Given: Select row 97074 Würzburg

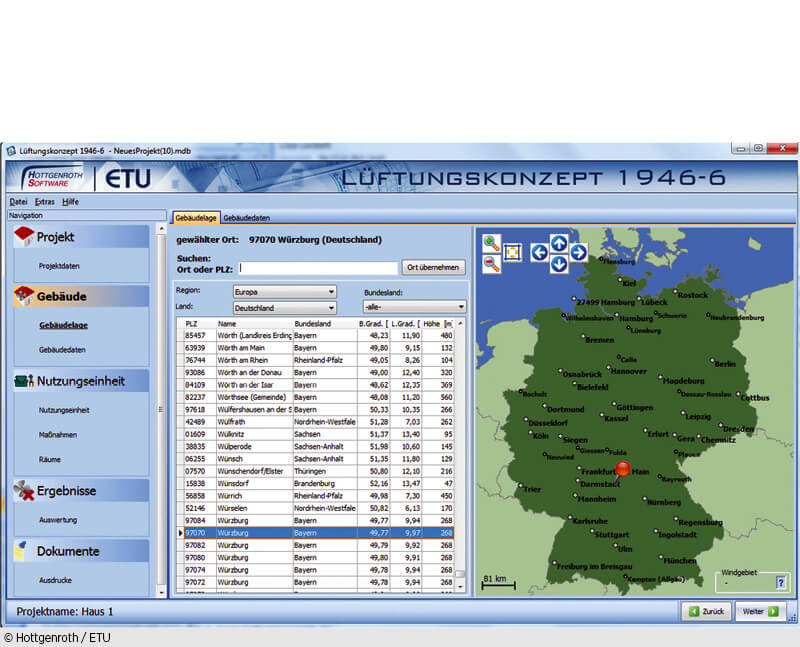Looking at the screenshot, I should (315, 569).
